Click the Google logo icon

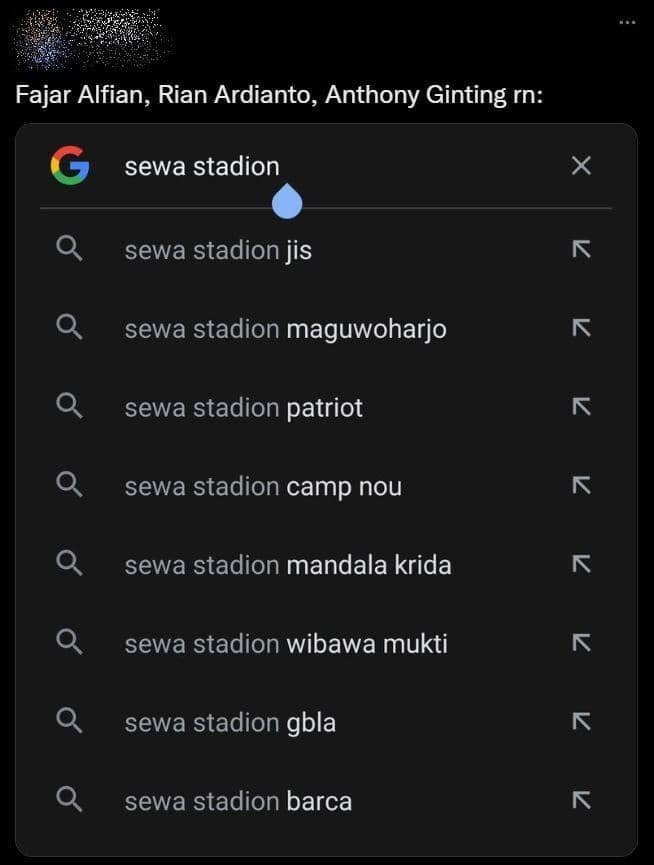click(69, 166)
